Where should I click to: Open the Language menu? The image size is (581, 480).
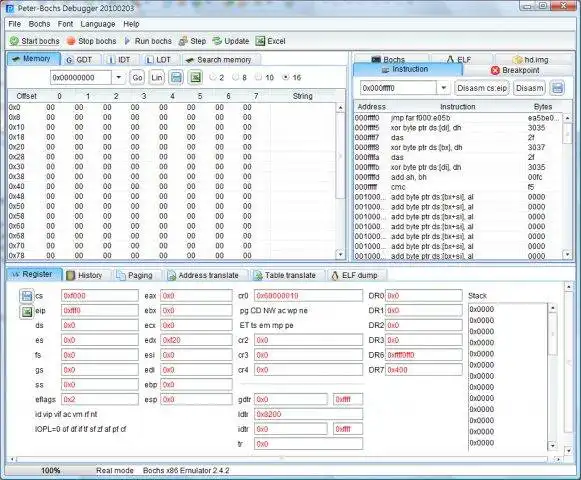(x=98, y=24)
